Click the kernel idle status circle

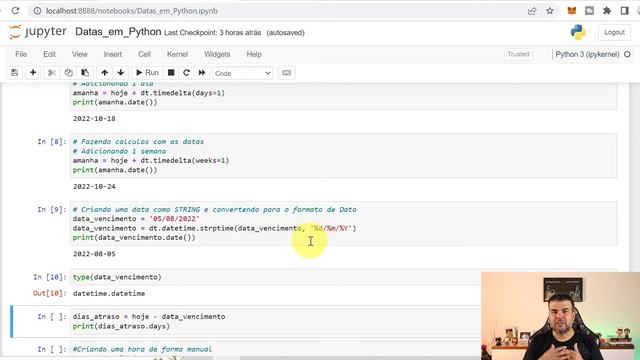[x=627, y=54]
